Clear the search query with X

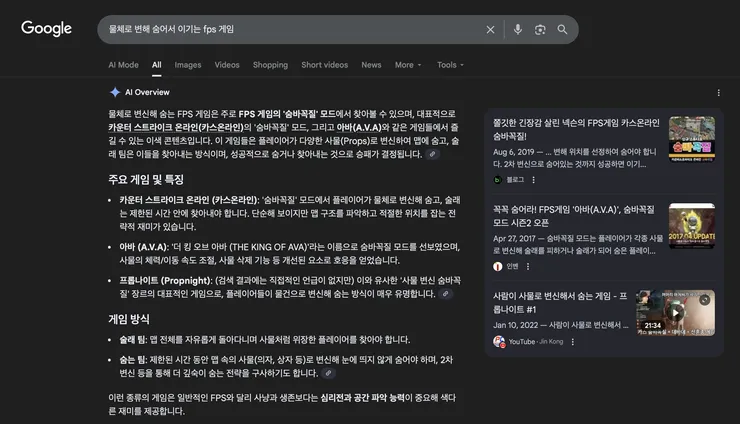pos(490,29)
